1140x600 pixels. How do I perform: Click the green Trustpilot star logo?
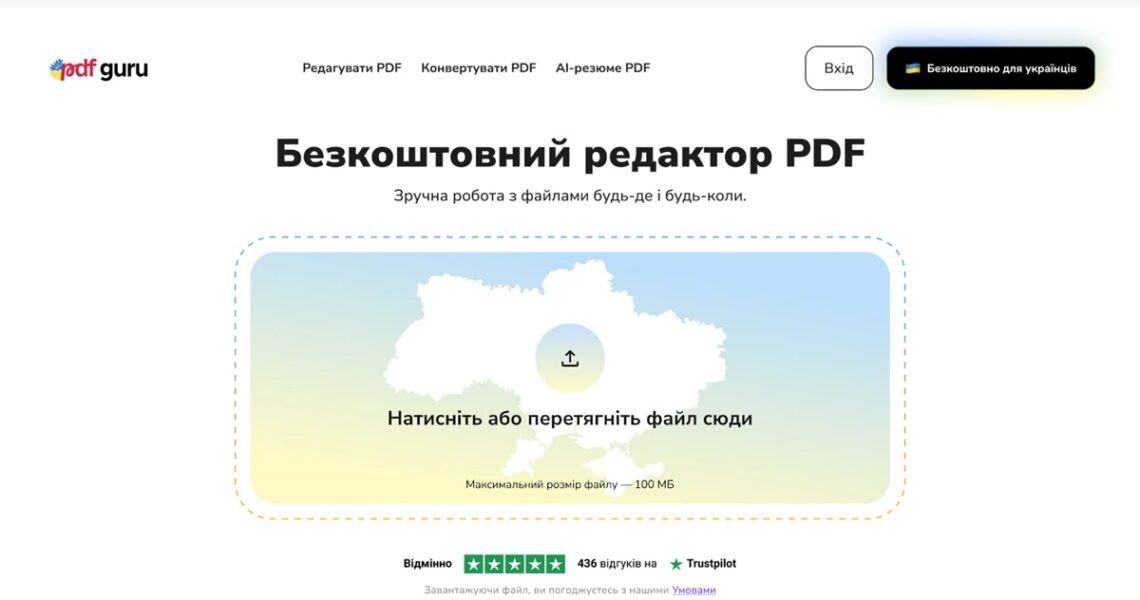tap(676, 564)
